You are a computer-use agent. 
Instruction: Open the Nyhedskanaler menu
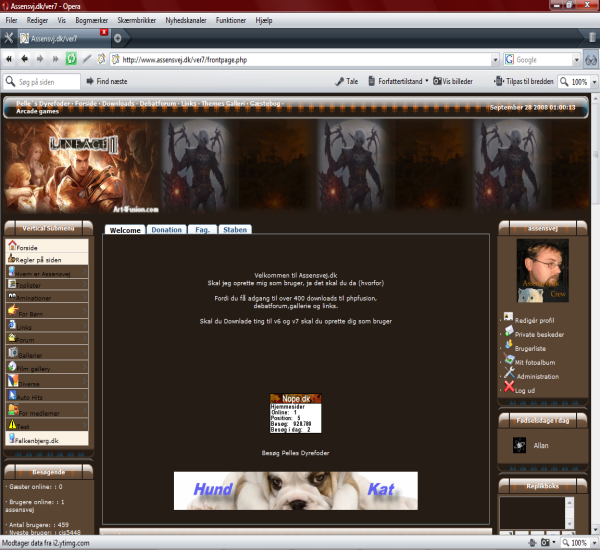click(186, 20)
